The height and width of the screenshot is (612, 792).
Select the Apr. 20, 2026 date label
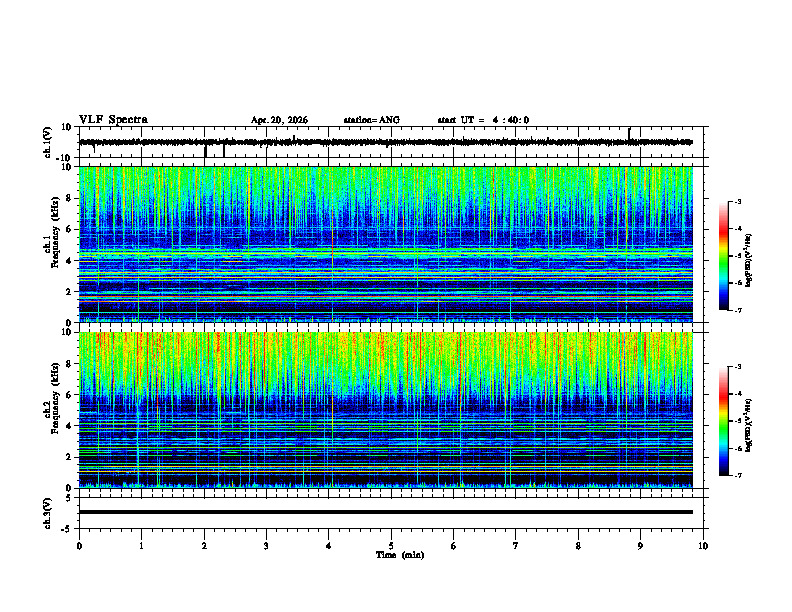[279, 120]
